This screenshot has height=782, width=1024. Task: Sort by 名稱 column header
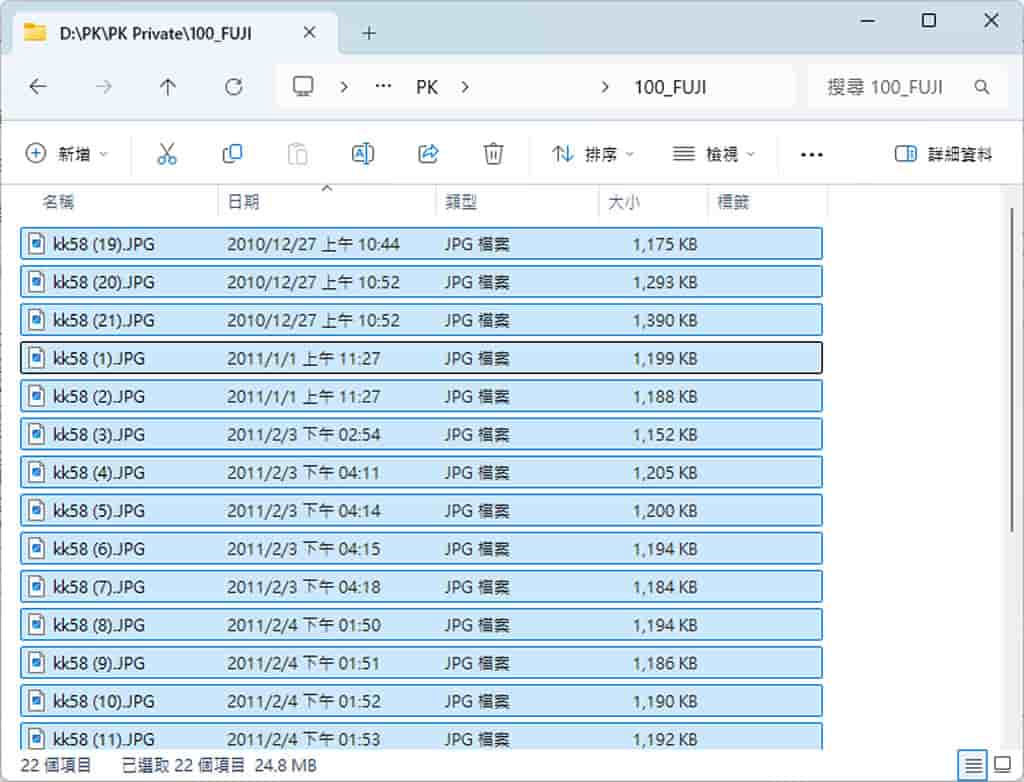(120, 202)
